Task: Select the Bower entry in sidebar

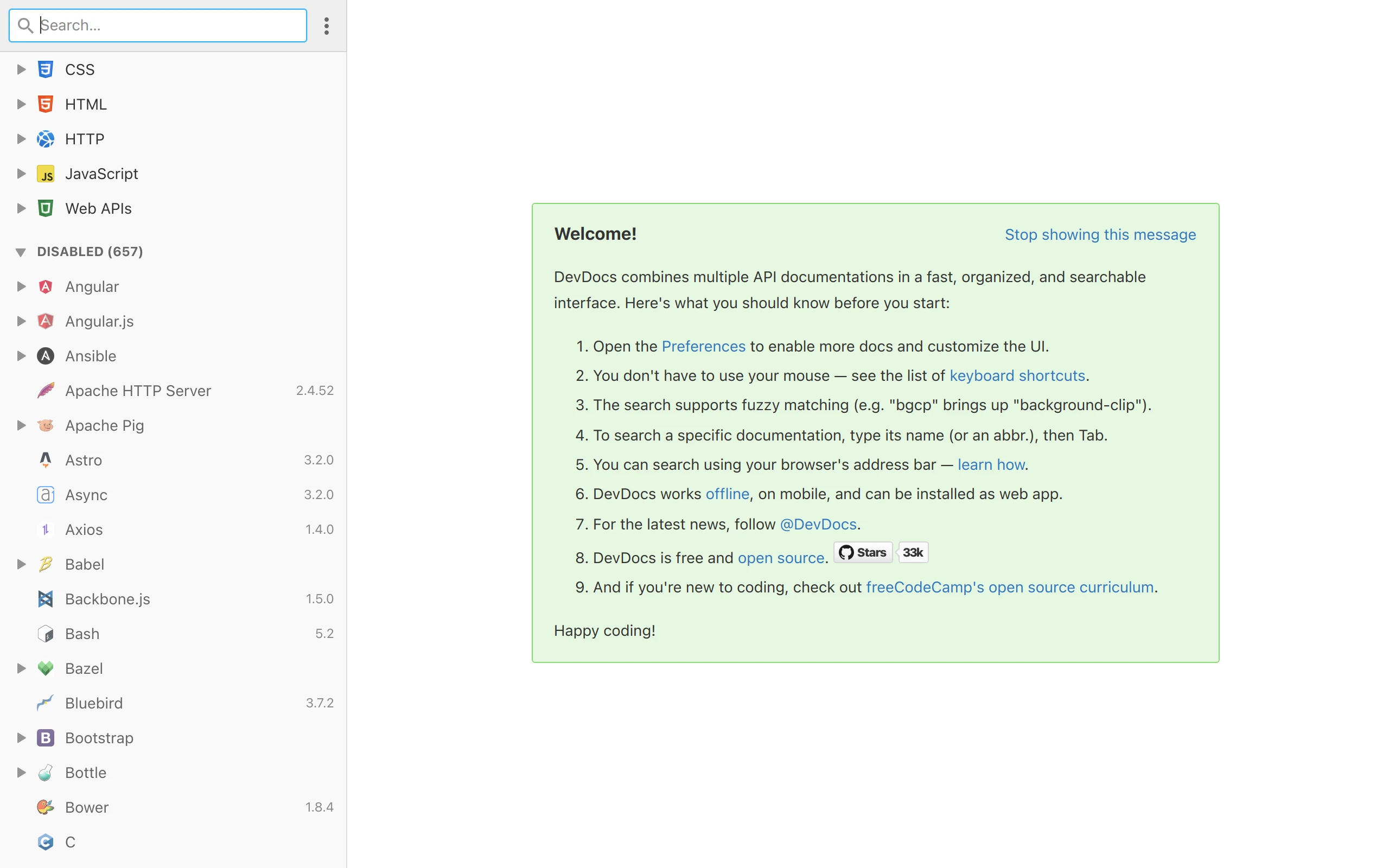Action: [86, 807]
